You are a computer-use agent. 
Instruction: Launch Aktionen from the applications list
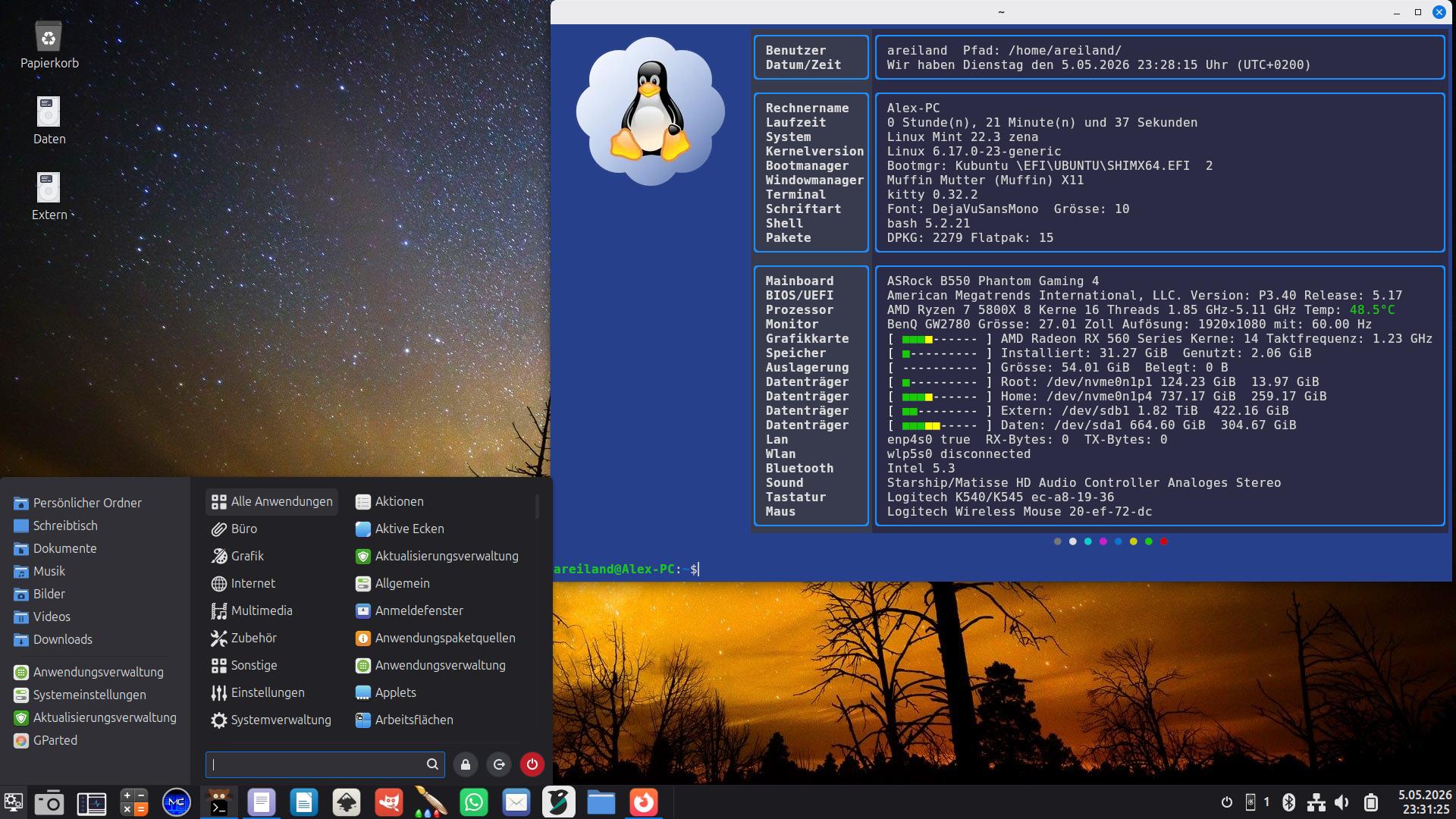coord(440,501)
